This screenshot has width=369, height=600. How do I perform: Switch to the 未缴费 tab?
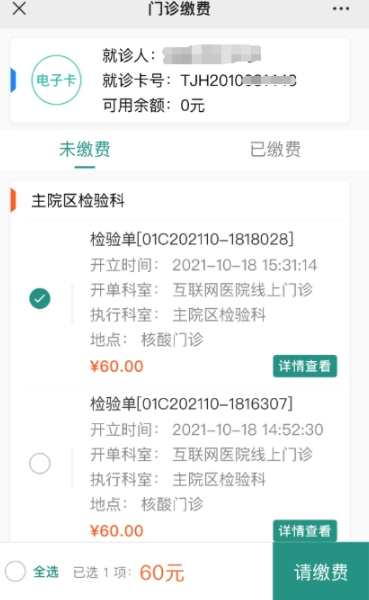coord(85,149)
